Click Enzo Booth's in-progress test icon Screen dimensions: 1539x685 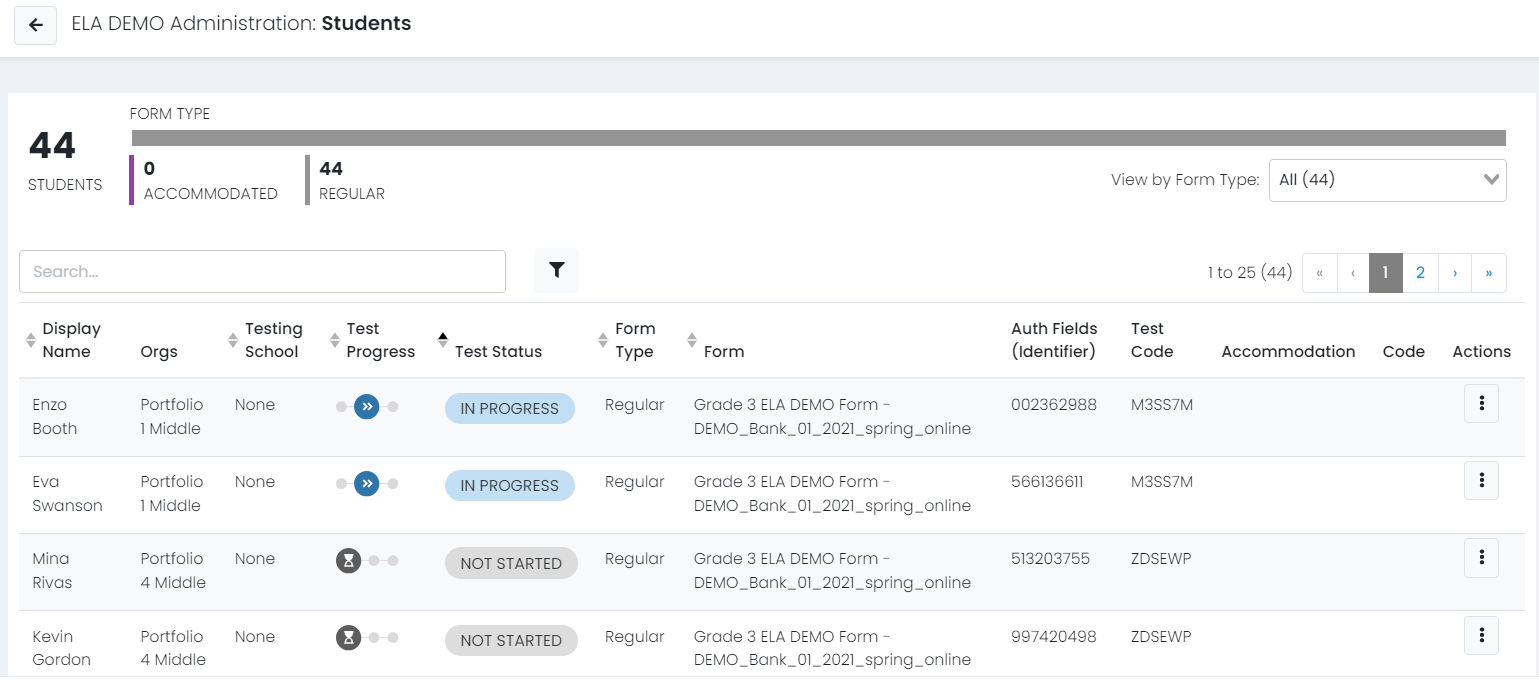tap(367, 406)
